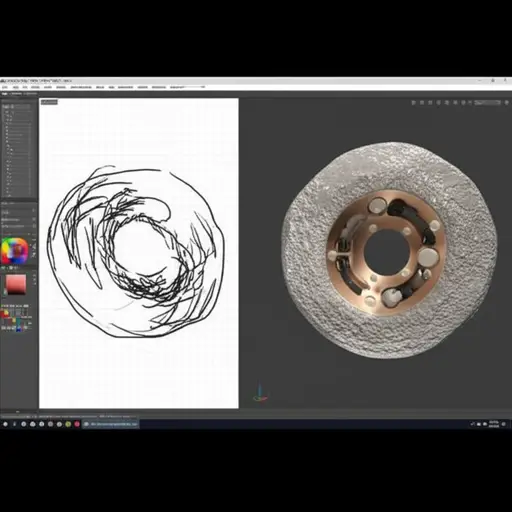Select the active application button on taskbar
The width and height of the screenshot is (512, 512).
coord(111,424)
